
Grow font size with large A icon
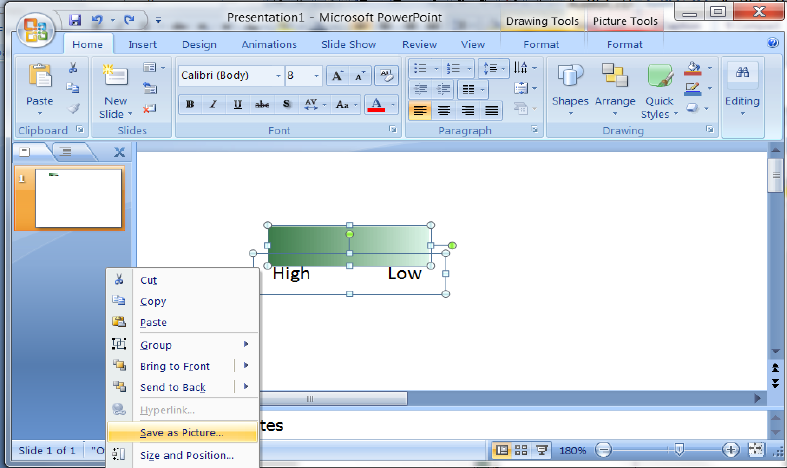(x=337, y=76)
